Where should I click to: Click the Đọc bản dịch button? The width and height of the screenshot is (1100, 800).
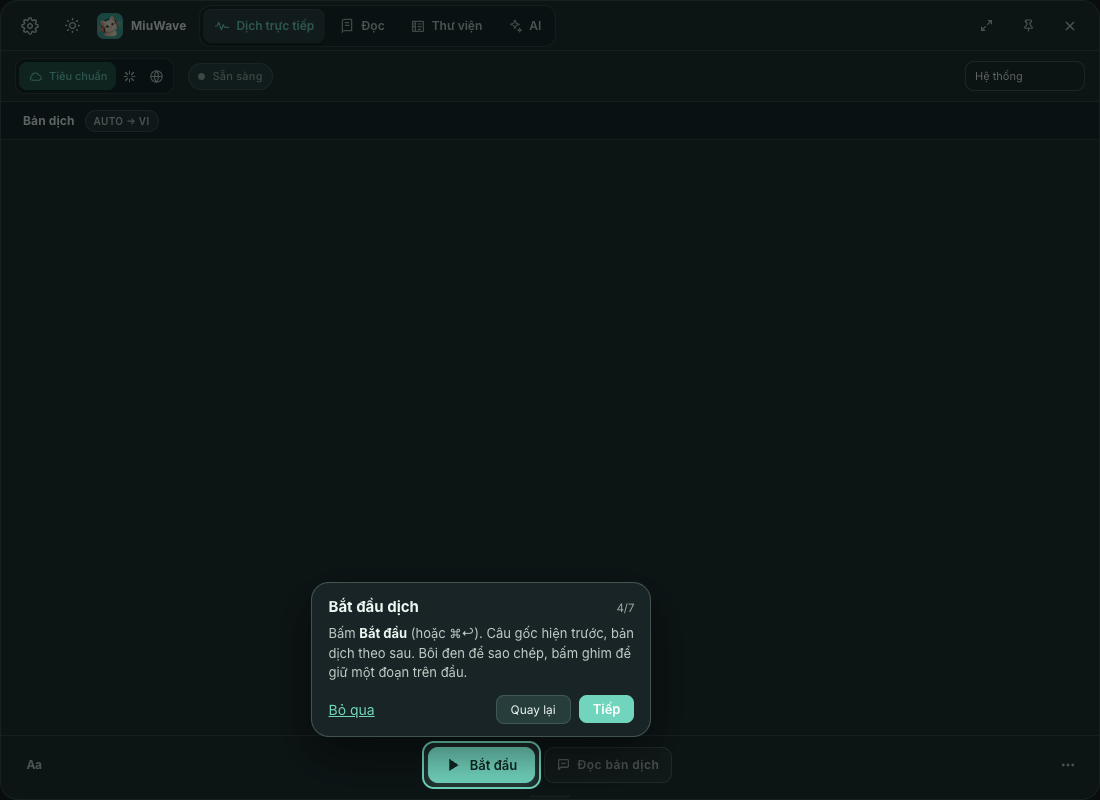point(608,765)
